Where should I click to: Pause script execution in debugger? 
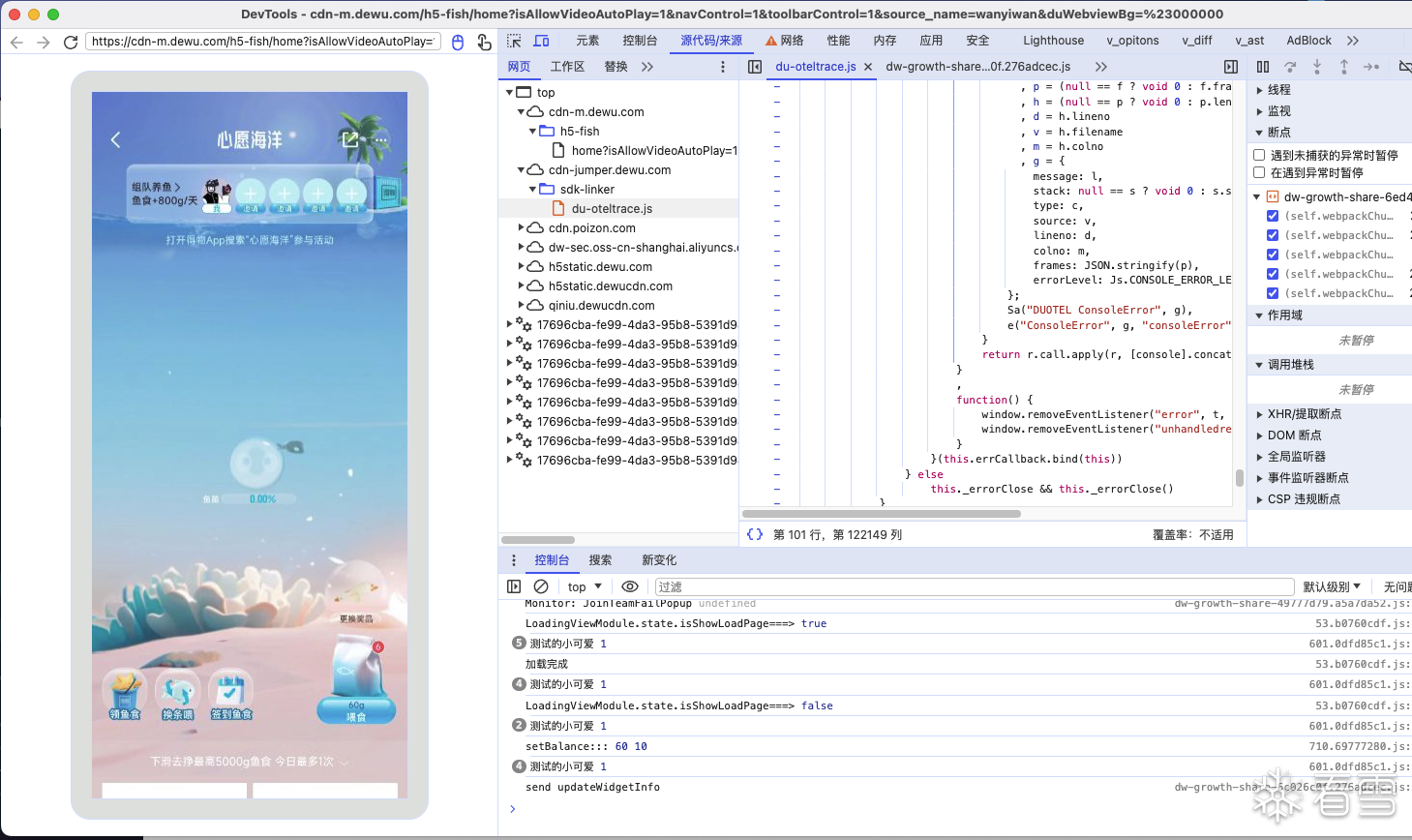coord(1263,67)
